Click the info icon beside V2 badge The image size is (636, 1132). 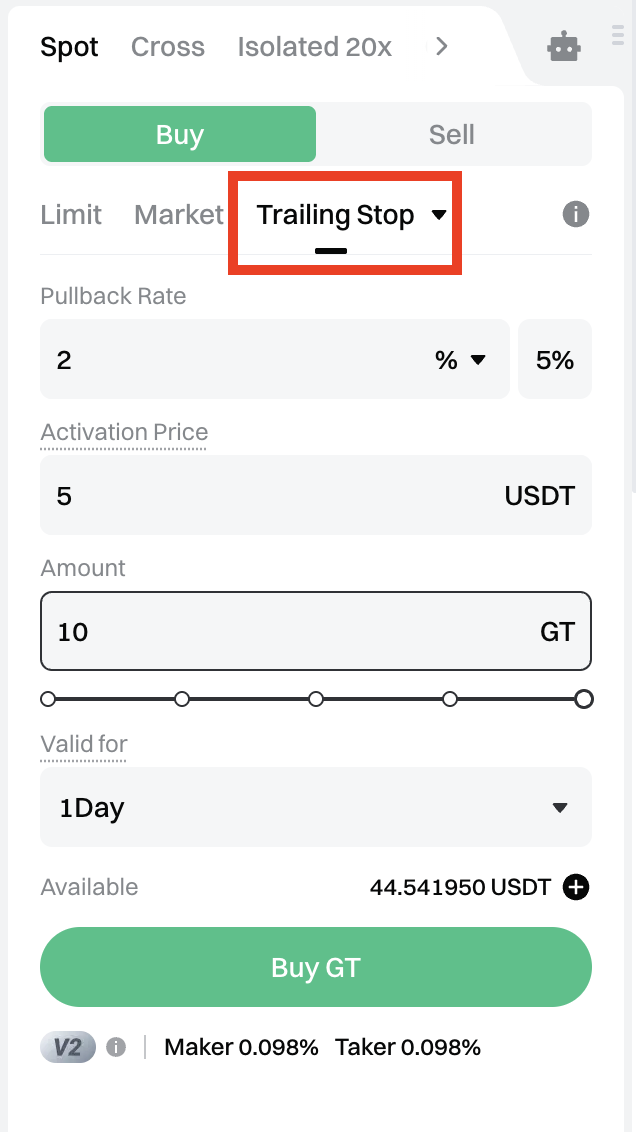[116, 1047]
